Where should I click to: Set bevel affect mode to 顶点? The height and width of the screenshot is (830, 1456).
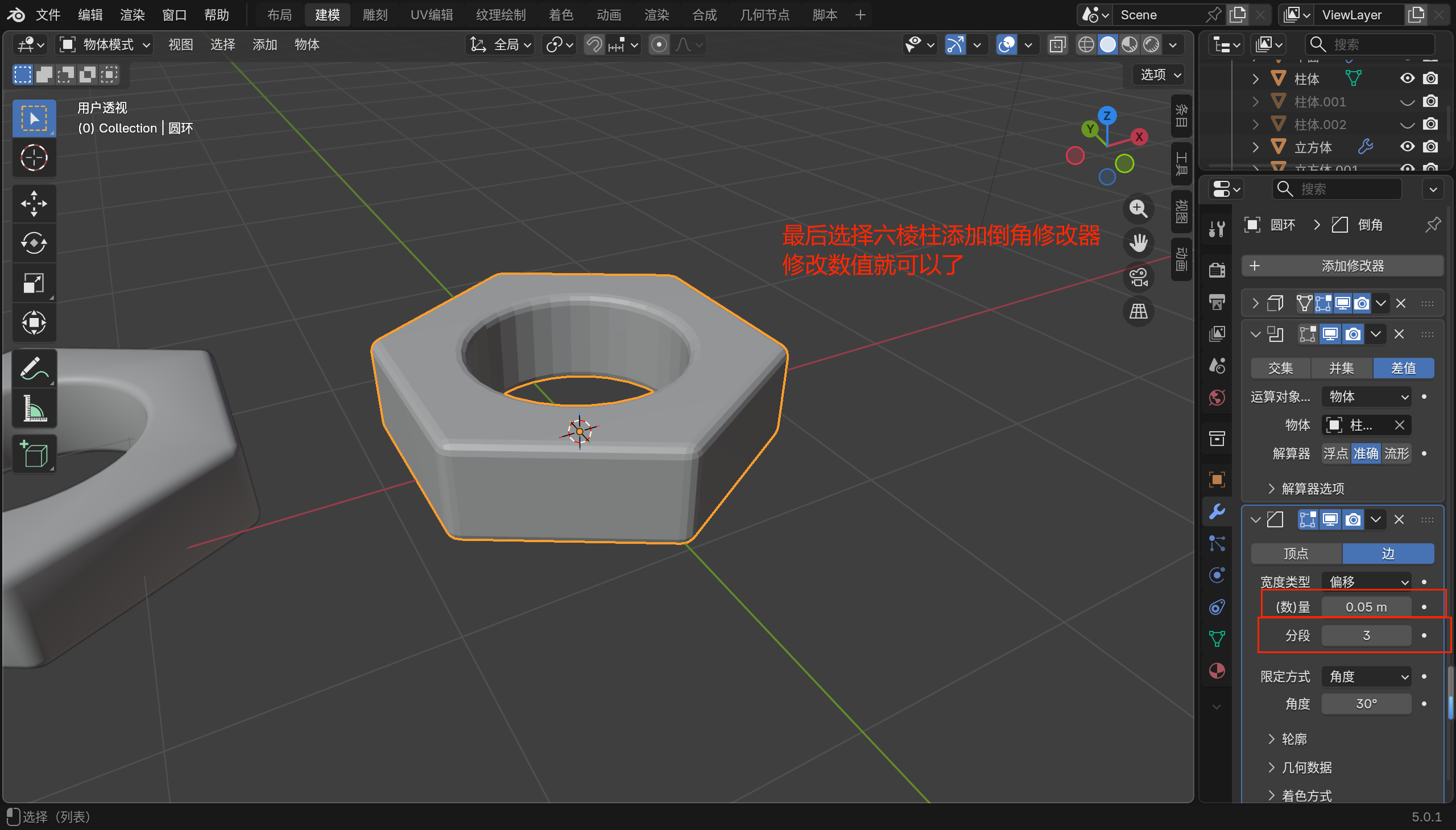point(1296,554)
